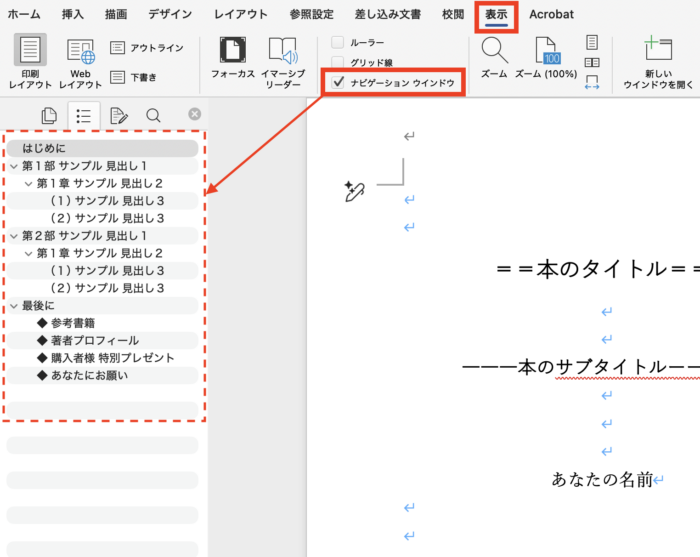Click the あなたの名前 text line
Viewport: 700px width, 557px height.
(602, 480)
